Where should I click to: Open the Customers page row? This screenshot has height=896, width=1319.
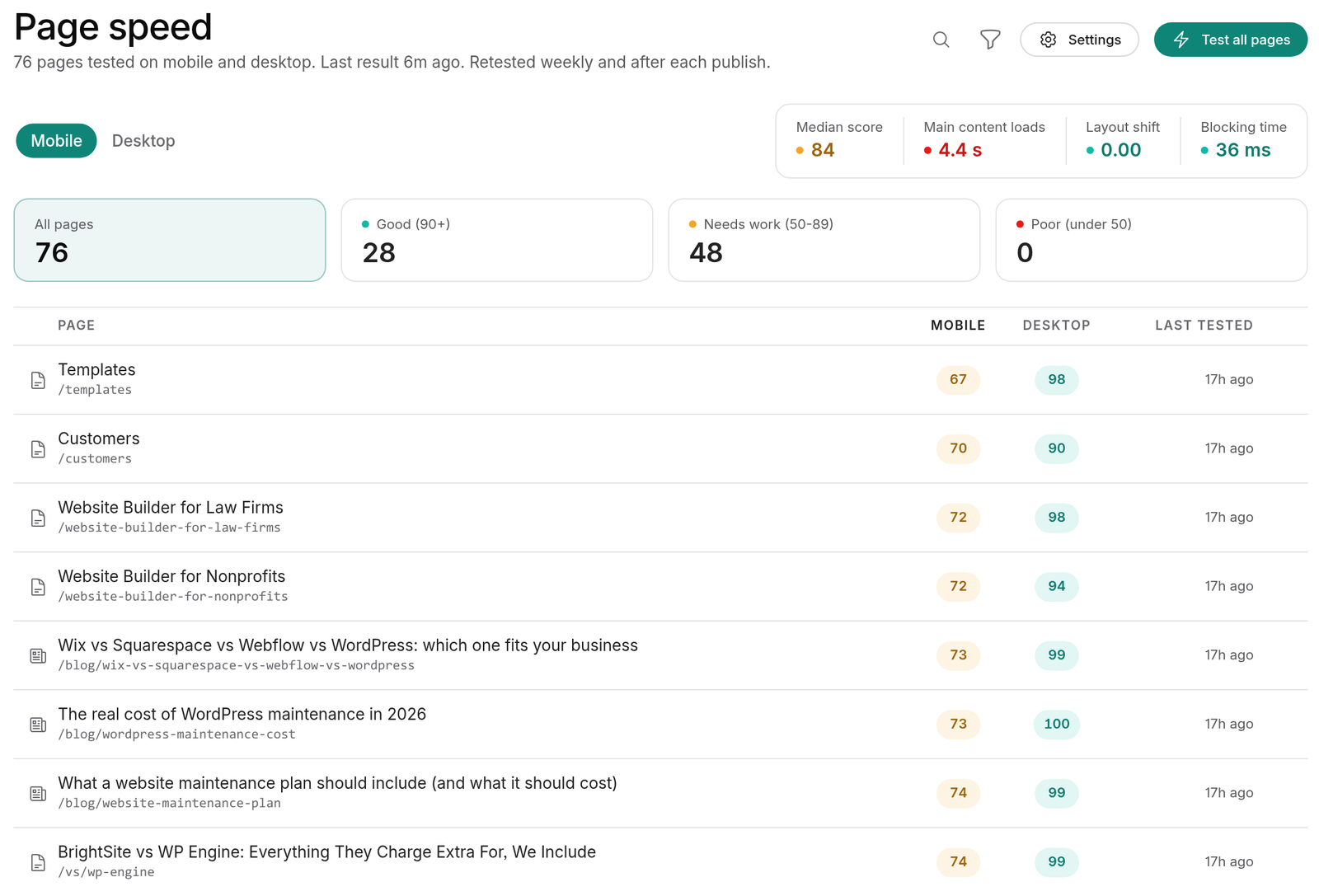pos(660,448)
